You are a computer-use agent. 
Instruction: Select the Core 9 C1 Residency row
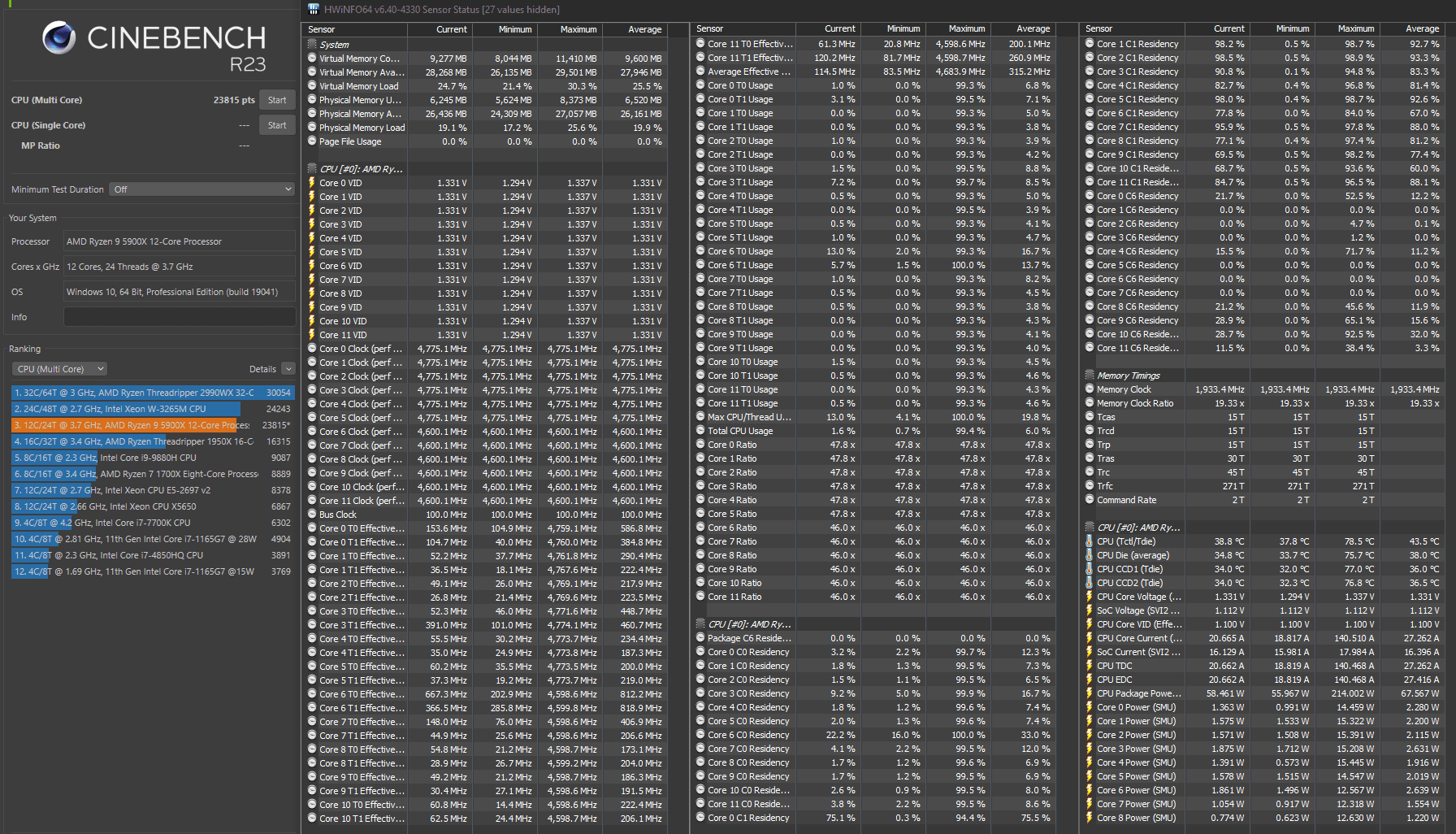pyautogui.click(x=1263, y=154)
